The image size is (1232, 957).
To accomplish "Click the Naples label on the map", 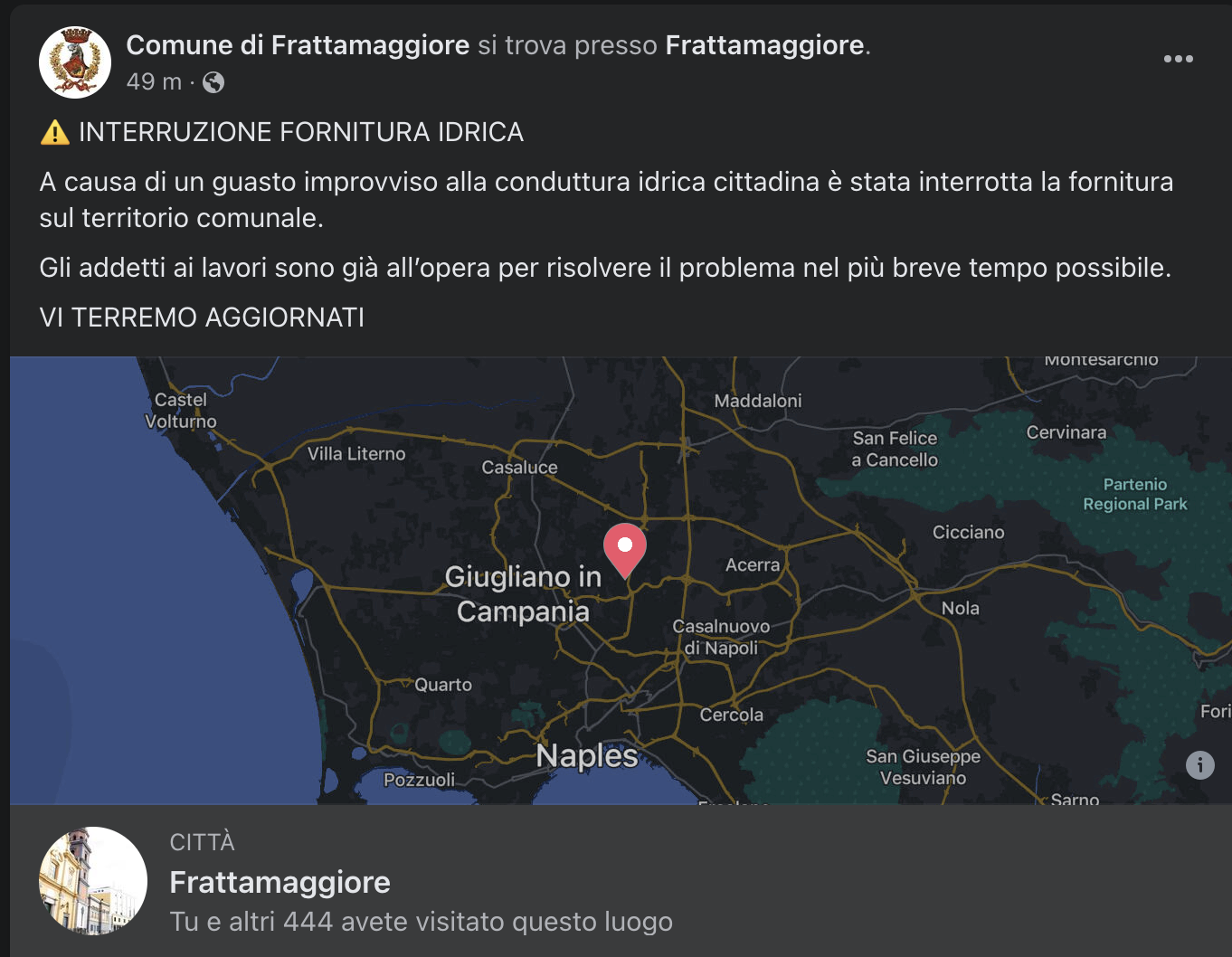I will coord(587,755).
